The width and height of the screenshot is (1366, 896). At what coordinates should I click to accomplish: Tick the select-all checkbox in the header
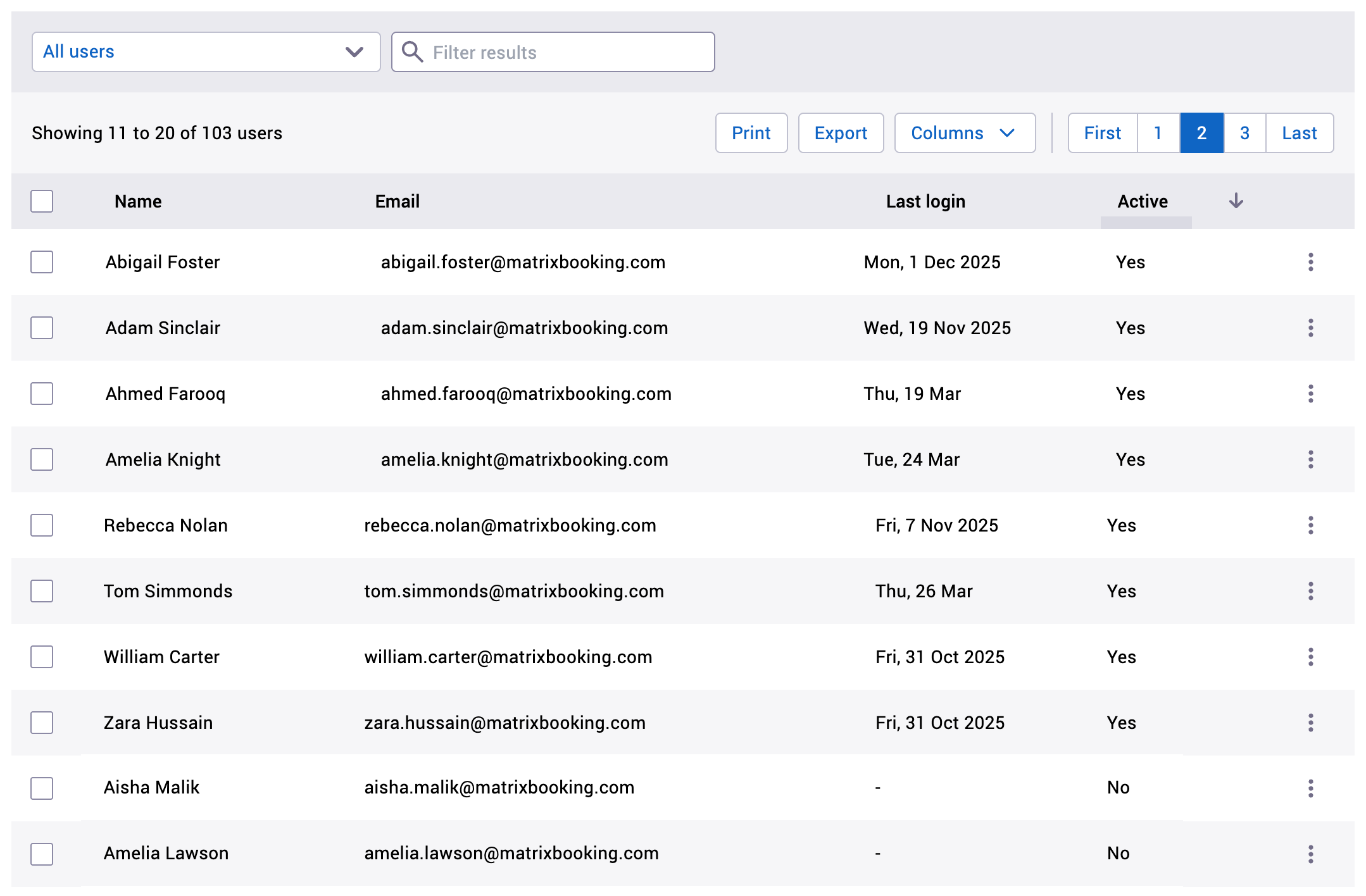[x=41, y=201]
